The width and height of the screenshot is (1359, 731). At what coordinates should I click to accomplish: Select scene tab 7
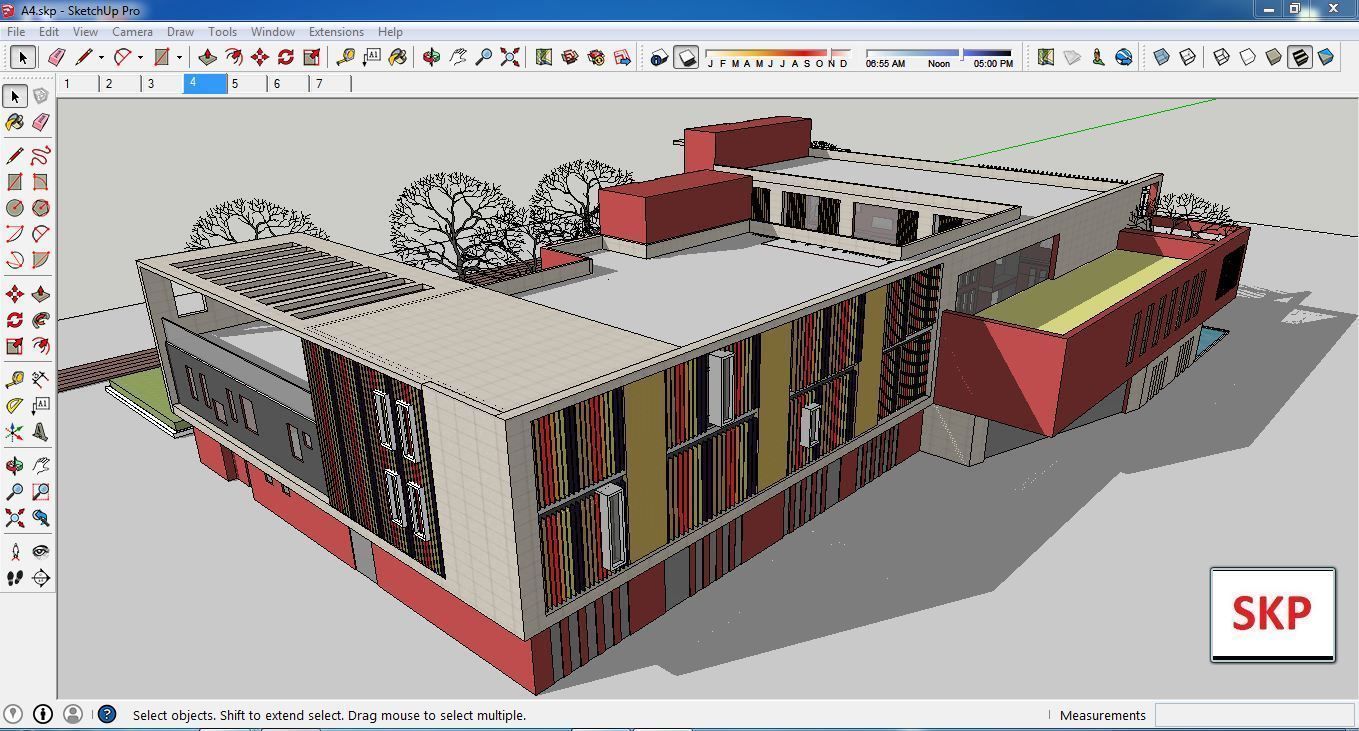331,84
